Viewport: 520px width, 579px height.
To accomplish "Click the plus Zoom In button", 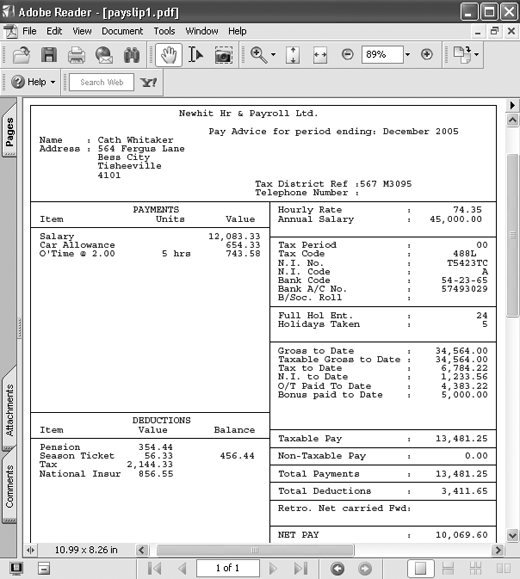I will tap(427, 55).
